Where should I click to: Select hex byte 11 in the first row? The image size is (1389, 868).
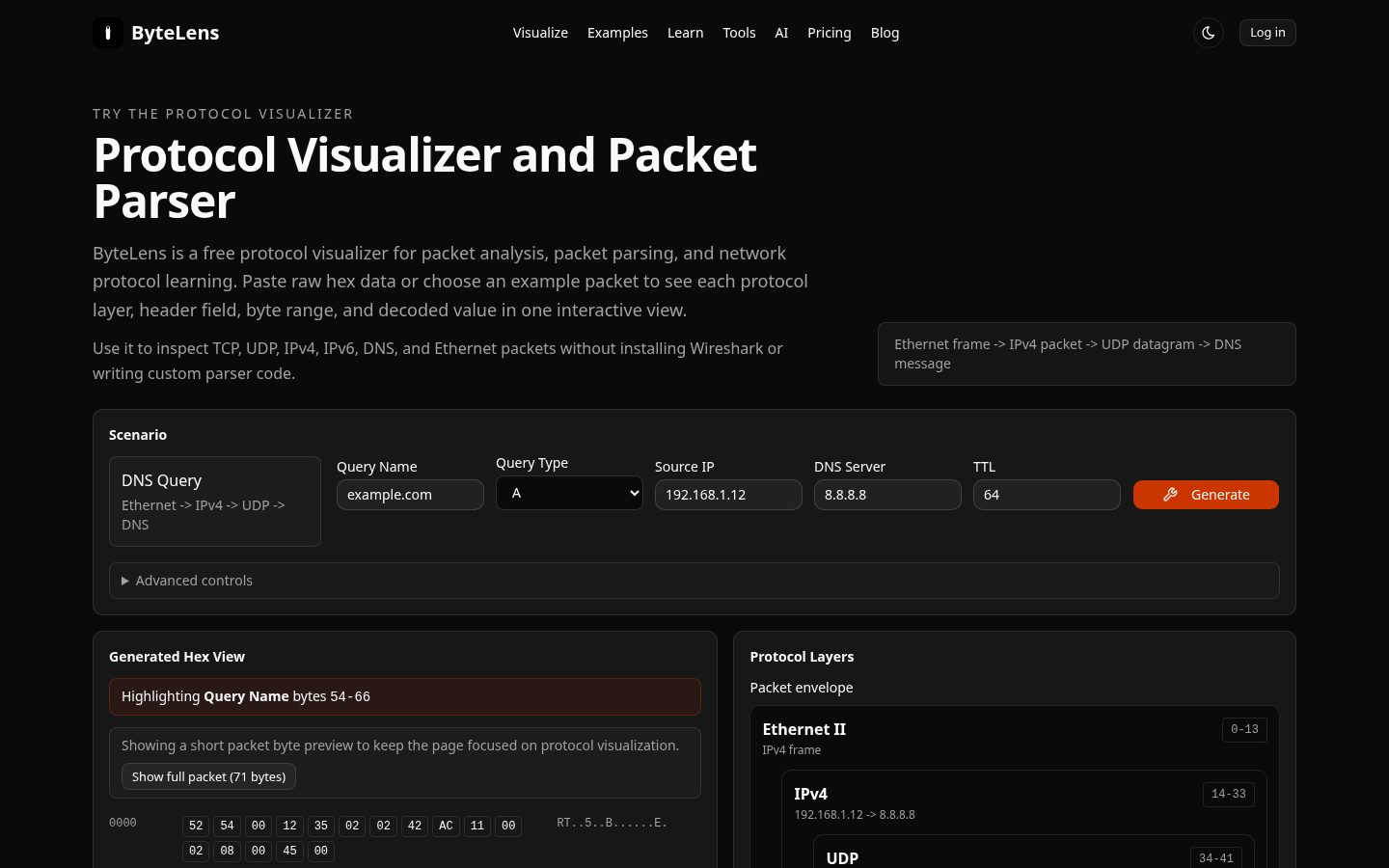click(x=477, y=827)
